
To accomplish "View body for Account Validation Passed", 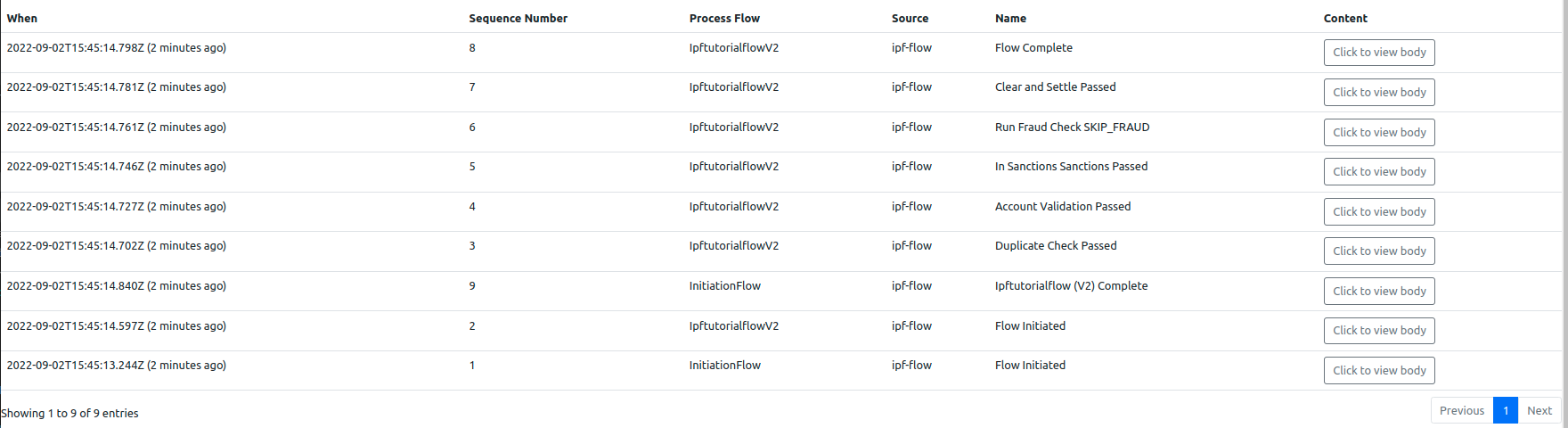I will [x=1378, y=212].
